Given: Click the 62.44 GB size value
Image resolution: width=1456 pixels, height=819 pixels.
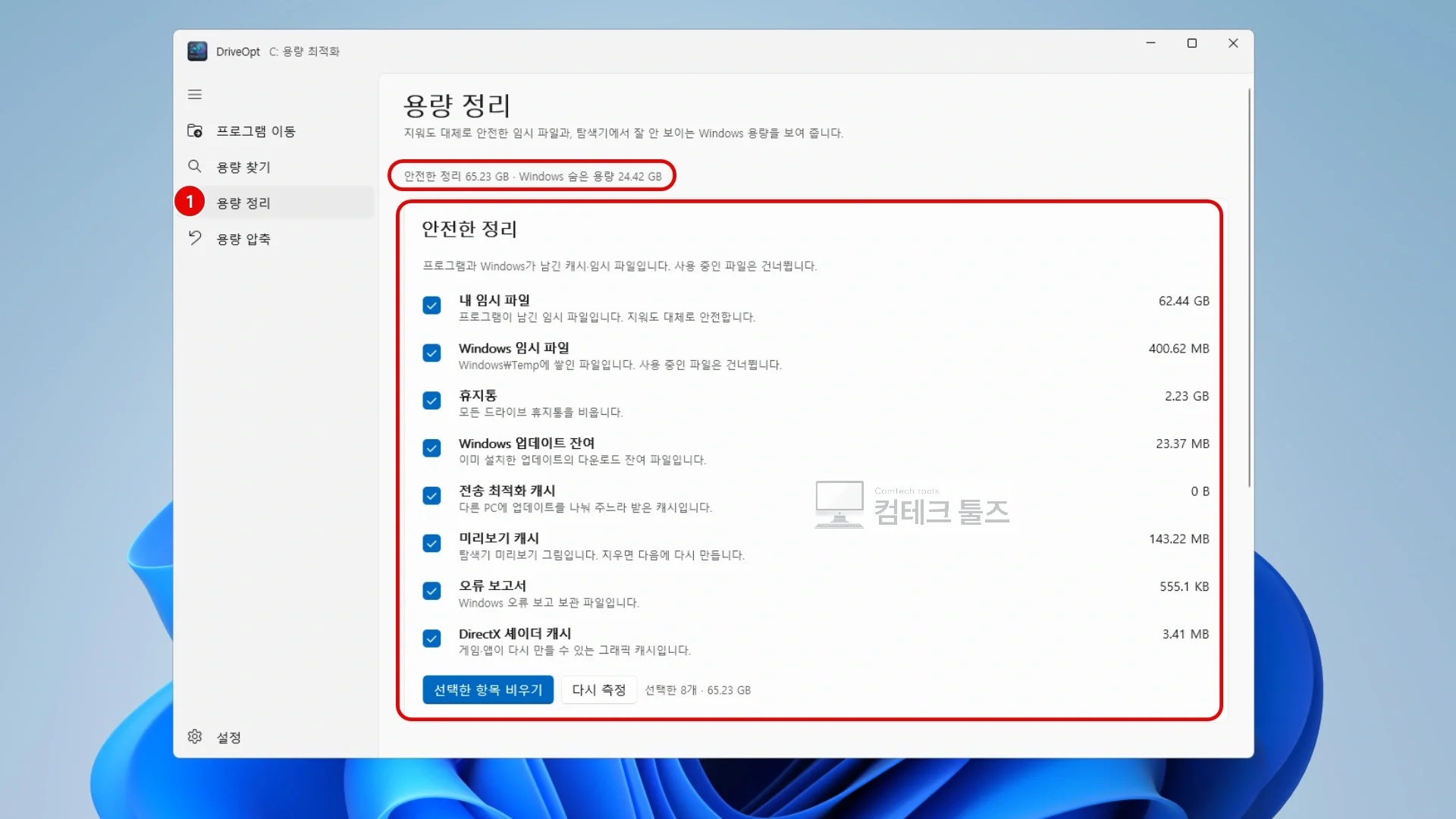Looking at the screenshot, I should coord(1184,301).
